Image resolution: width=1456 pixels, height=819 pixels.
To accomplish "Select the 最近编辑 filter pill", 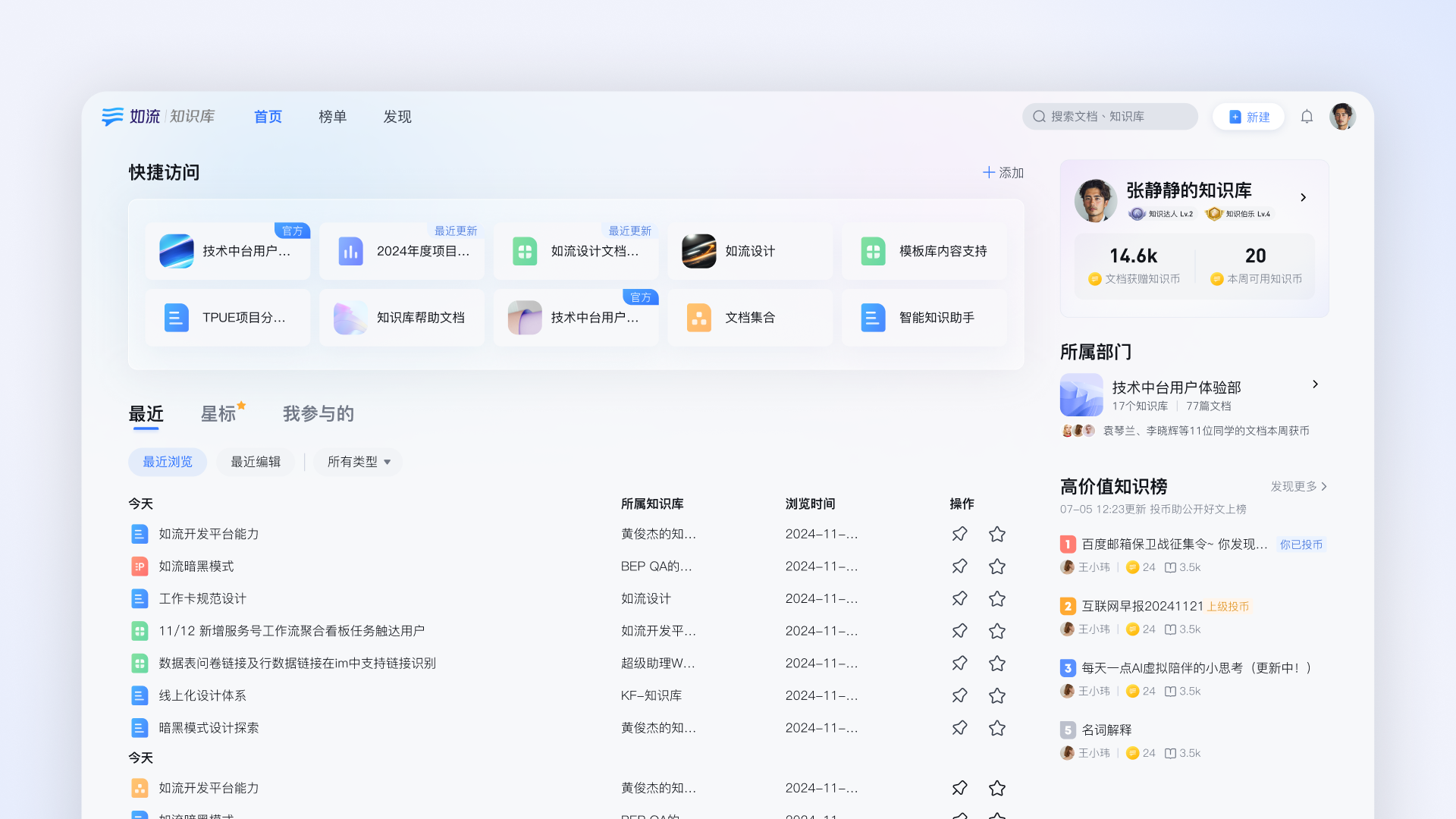I will [x=256, y=462].
